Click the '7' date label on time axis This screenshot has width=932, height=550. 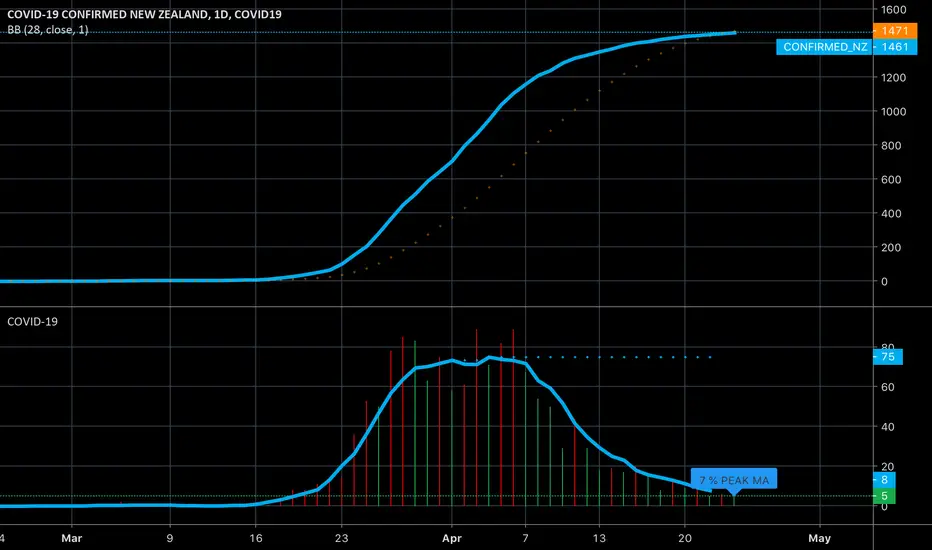[x=525, y=539]
